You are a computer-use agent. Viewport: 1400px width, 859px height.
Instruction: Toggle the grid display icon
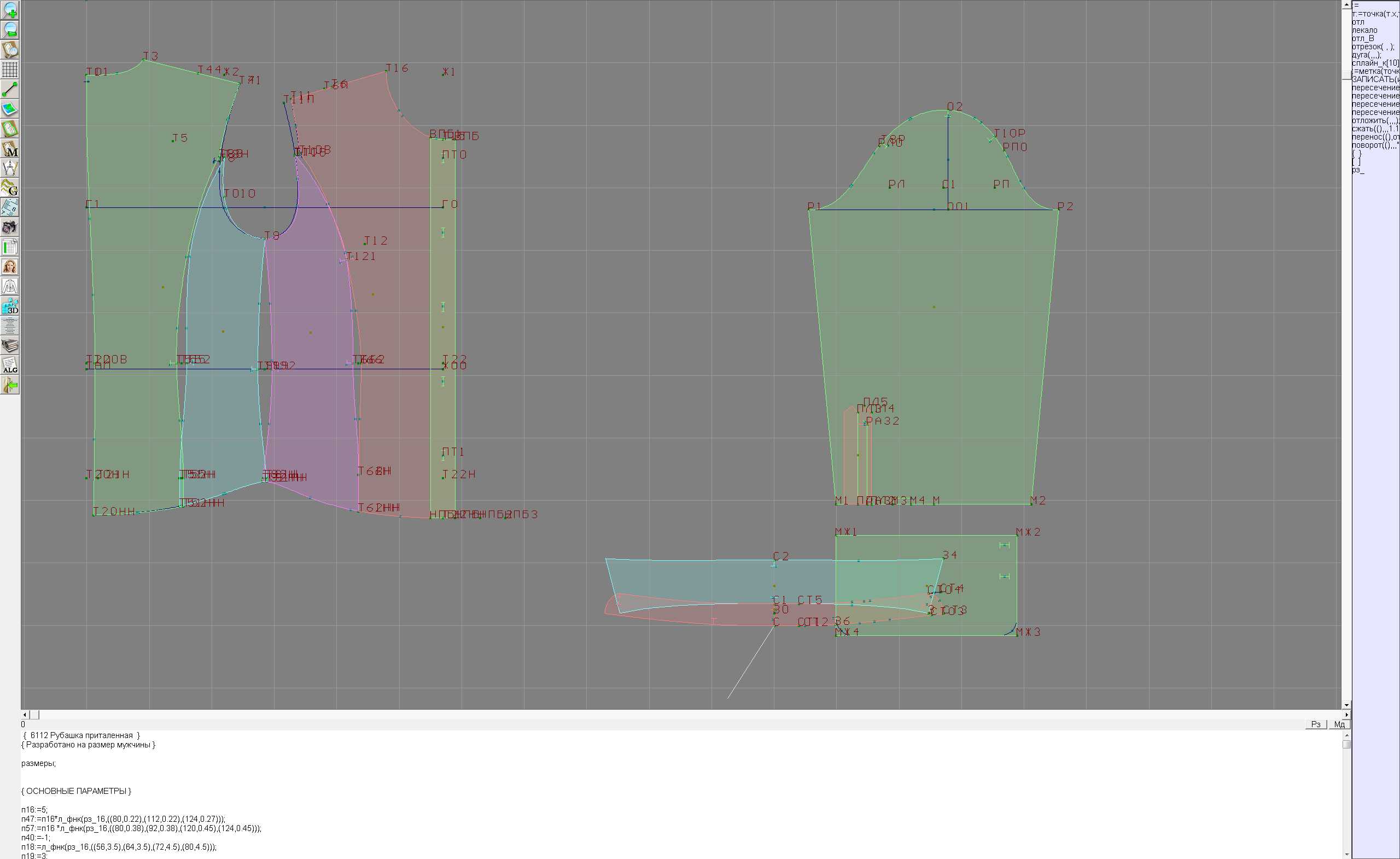click(x=10, y=69)
